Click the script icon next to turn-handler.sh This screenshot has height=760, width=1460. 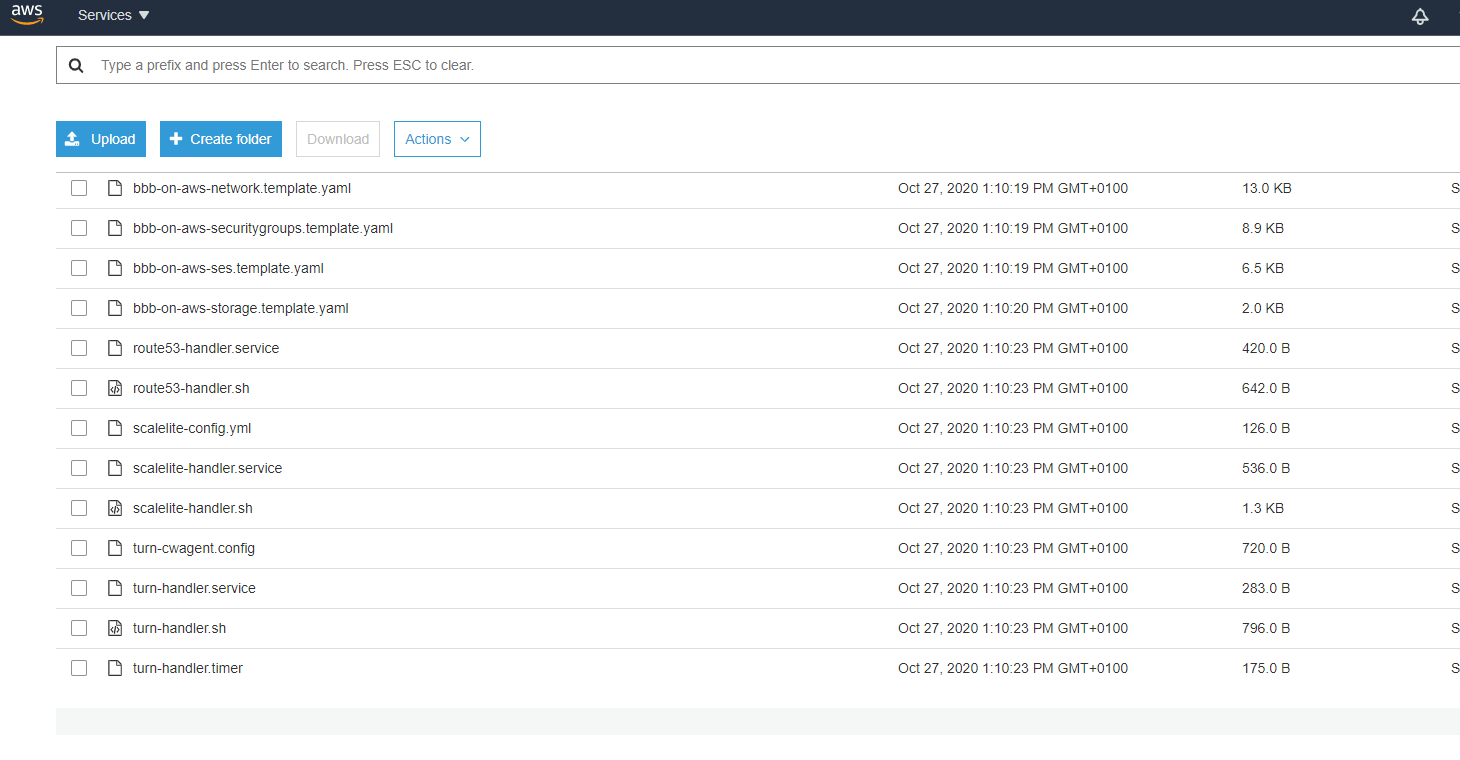(114, 627)
